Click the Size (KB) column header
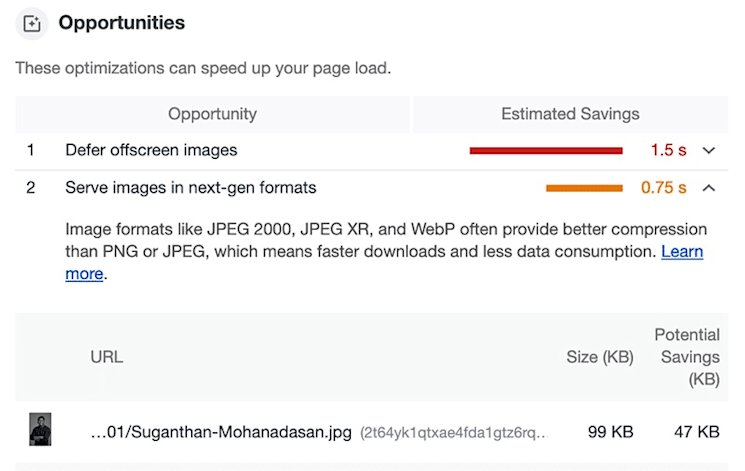The width and height of the screenshot is (745, 471). coord(599,357)
